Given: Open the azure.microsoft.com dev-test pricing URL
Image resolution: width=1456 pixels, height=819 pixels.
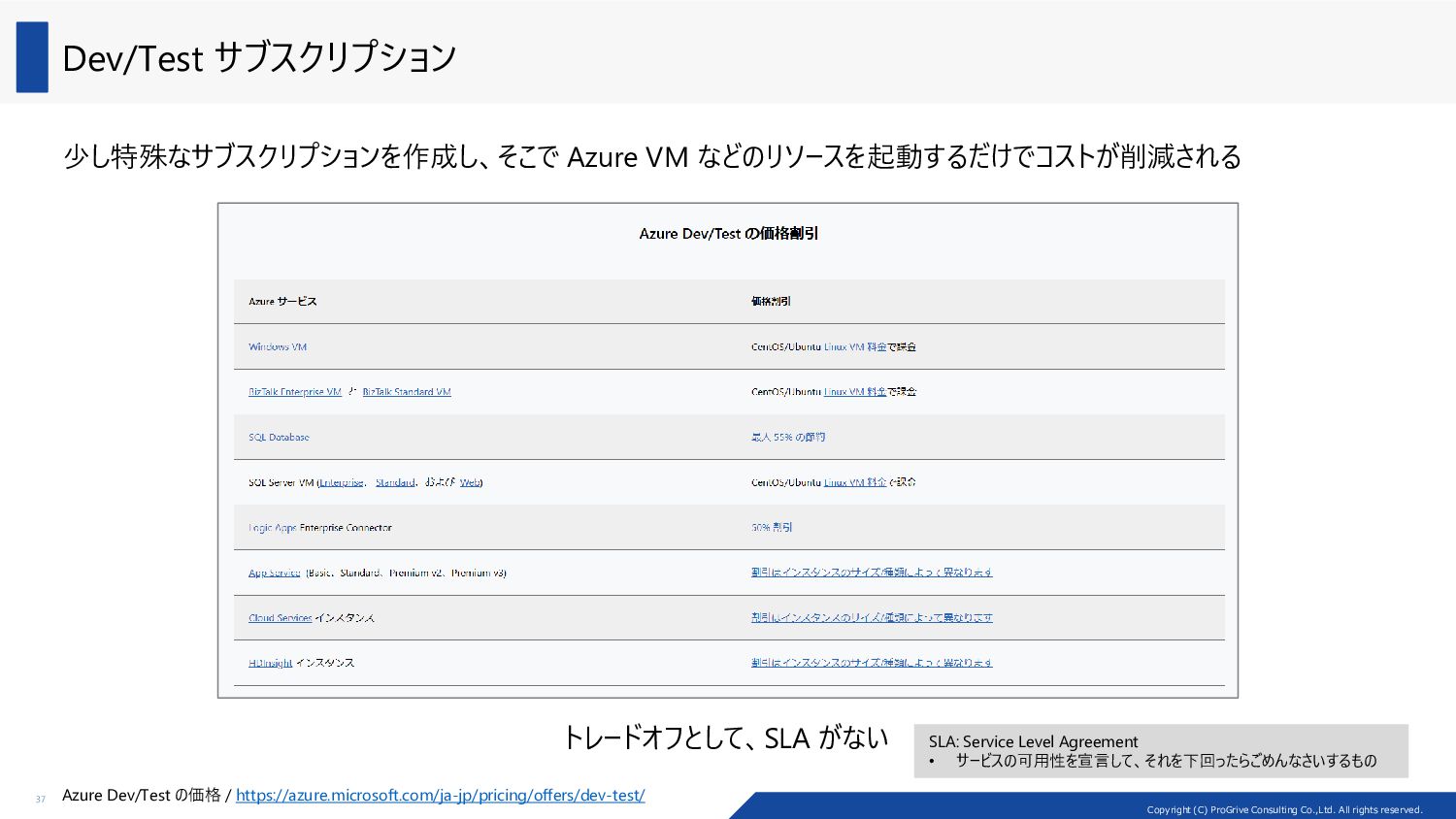Looking at the screenshot, I should click(x=440, y=795).
